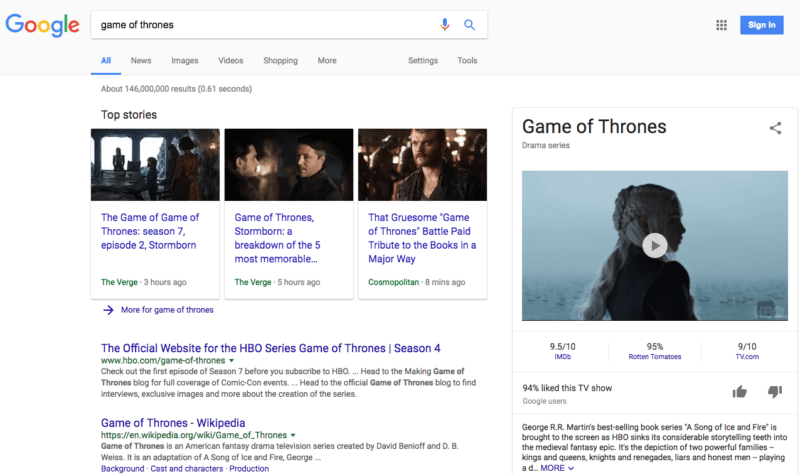Click the search box containing game of thrones

260,25
